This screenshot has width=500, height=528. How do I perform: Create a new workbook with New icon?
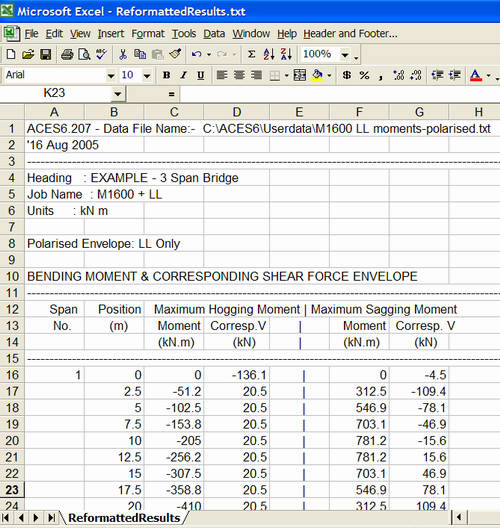11,54
